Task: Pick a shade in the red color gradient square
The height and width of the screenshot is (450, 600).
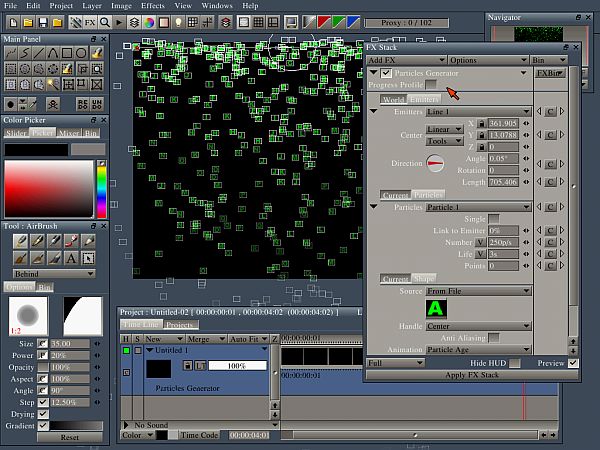Action: 49,189
